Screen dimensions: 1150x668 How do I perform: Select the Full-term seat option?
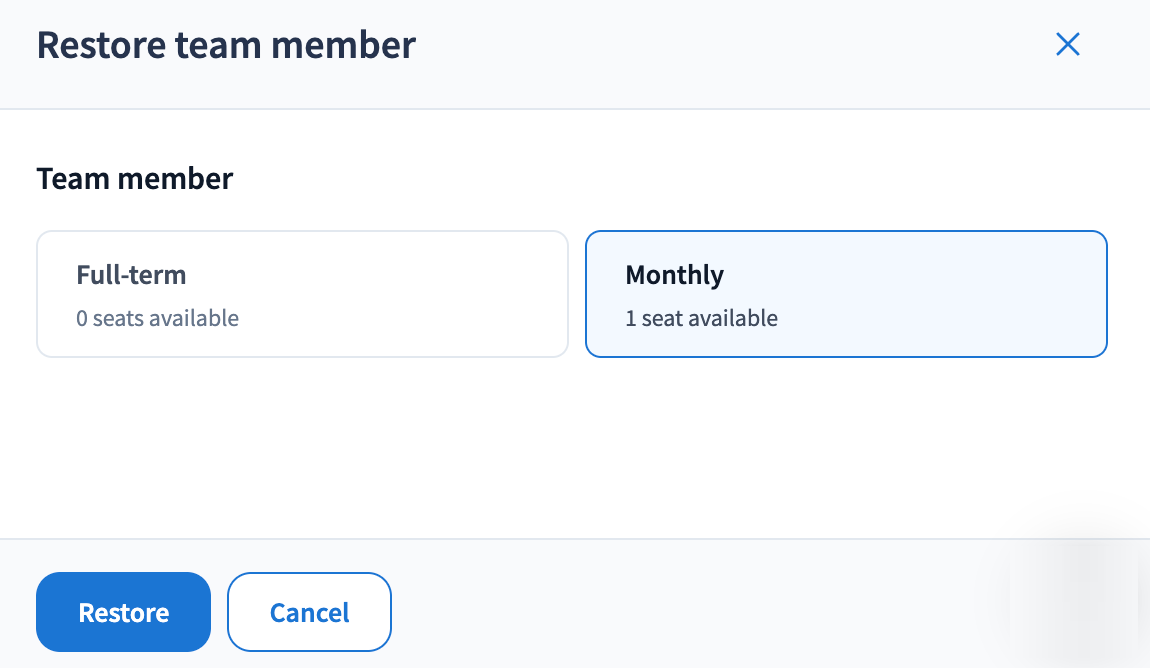pos(302,294)
